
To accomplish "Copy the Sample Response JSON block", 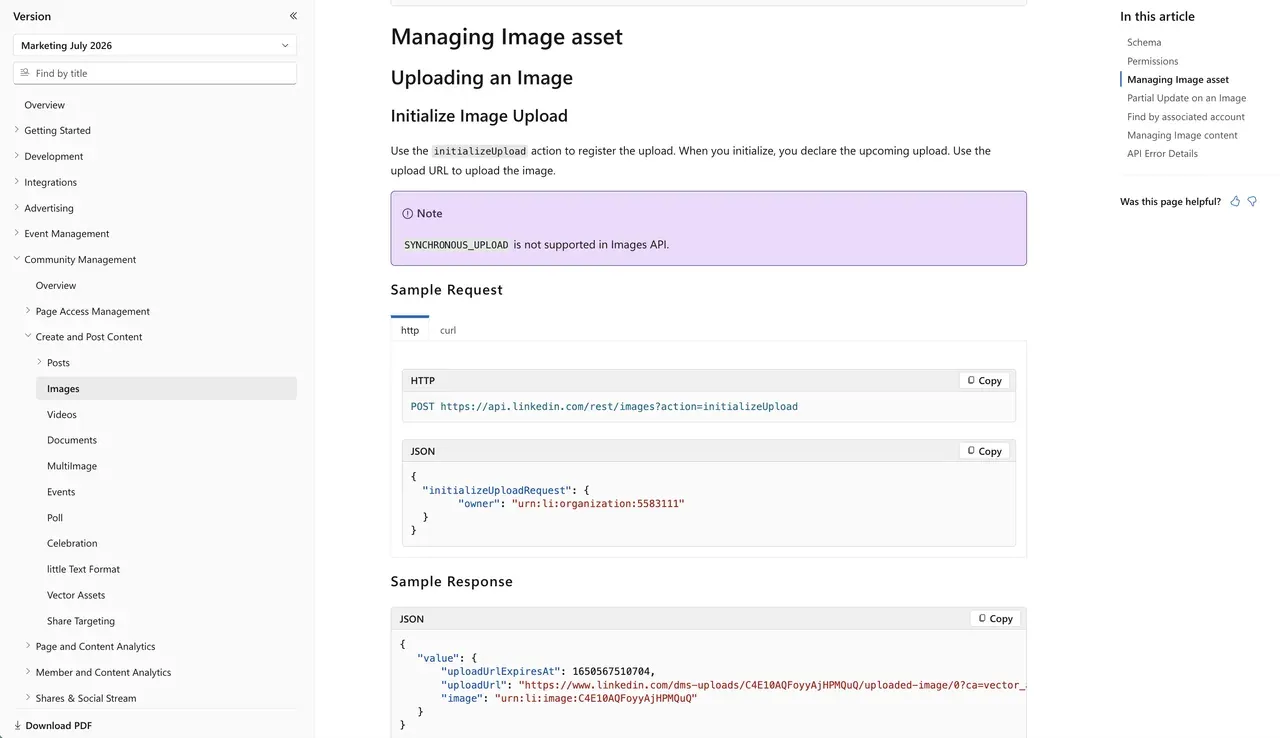I will click(x=995, y=618).
